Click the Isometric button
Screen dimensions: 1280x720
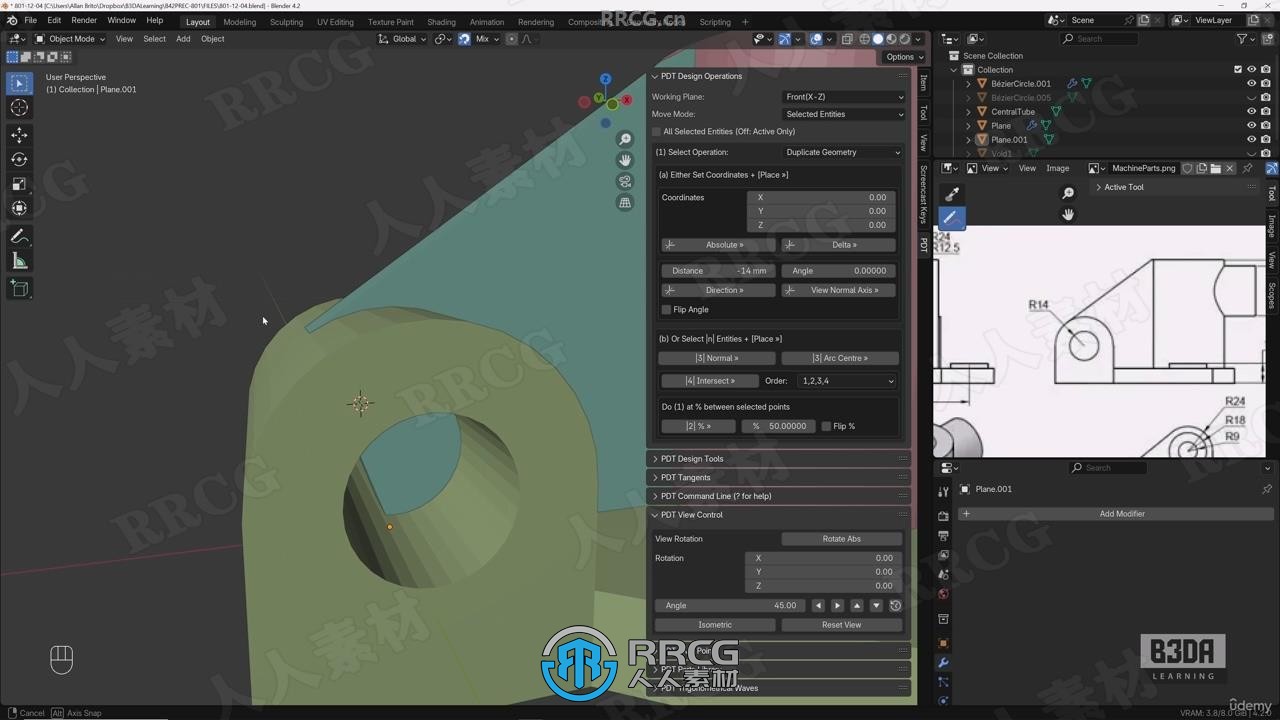pos(715,625)
